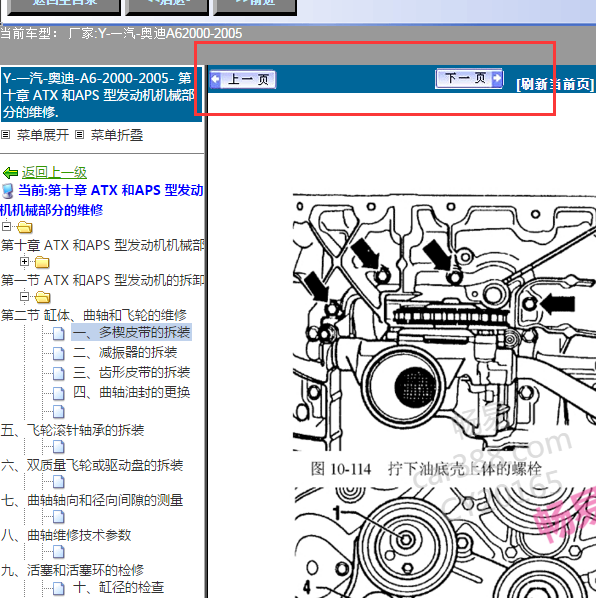Screen dimensions: 596x598
Task: Collapse all menus via 菜单折叠 text
Action: pyautogui.click(x=117, y=135)
